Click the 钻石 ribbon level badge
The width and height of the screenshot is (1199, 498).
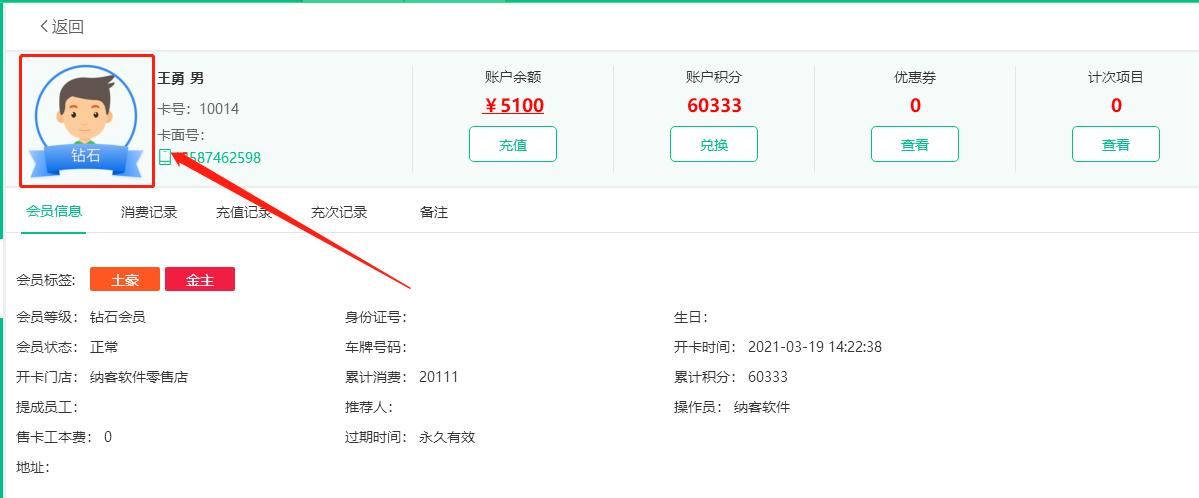click(x=85, y=156)
